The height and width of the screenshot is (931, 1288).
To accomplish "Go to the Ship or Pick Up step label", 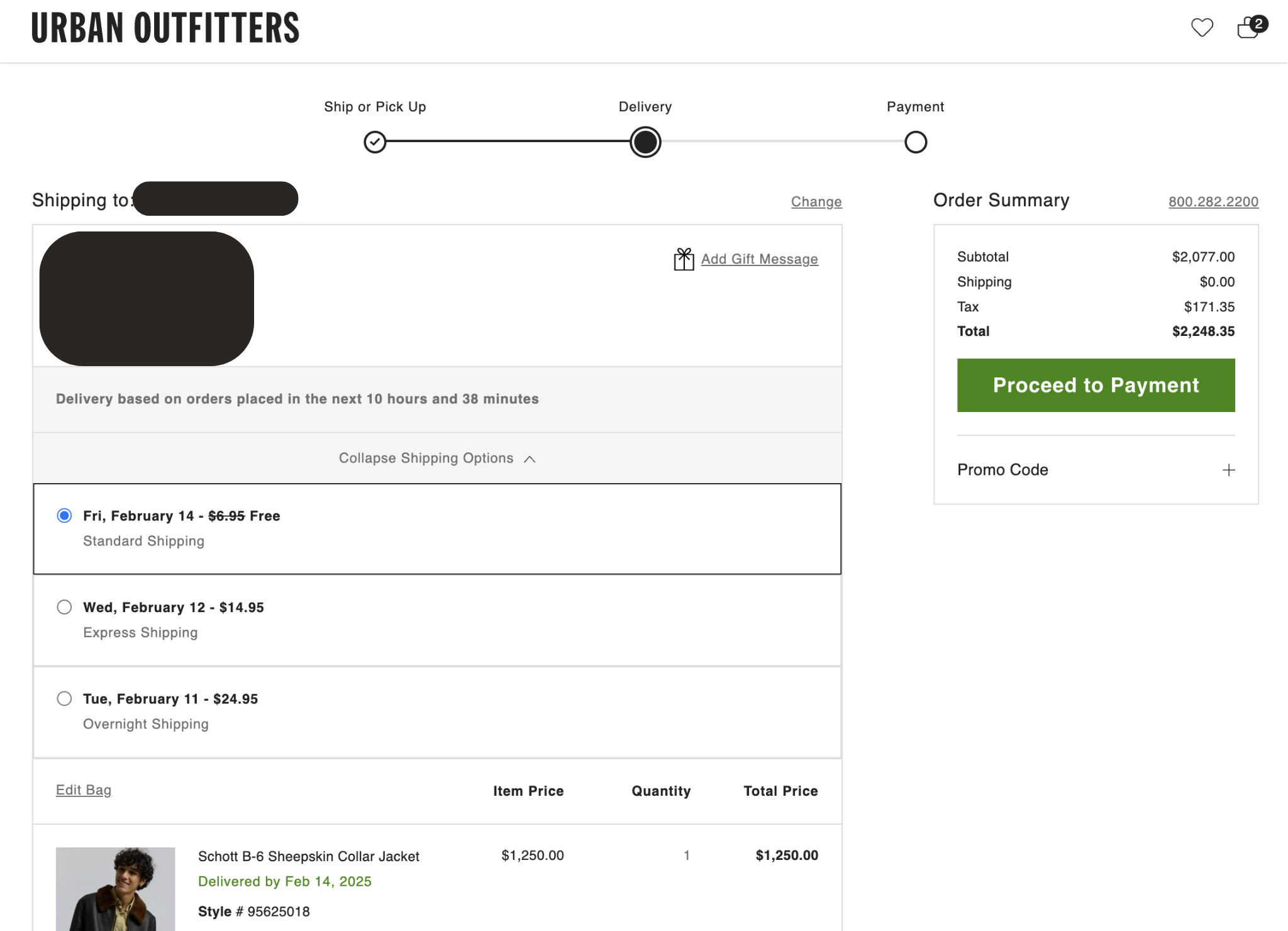I will pyautogui.click(x=375, y=107).
